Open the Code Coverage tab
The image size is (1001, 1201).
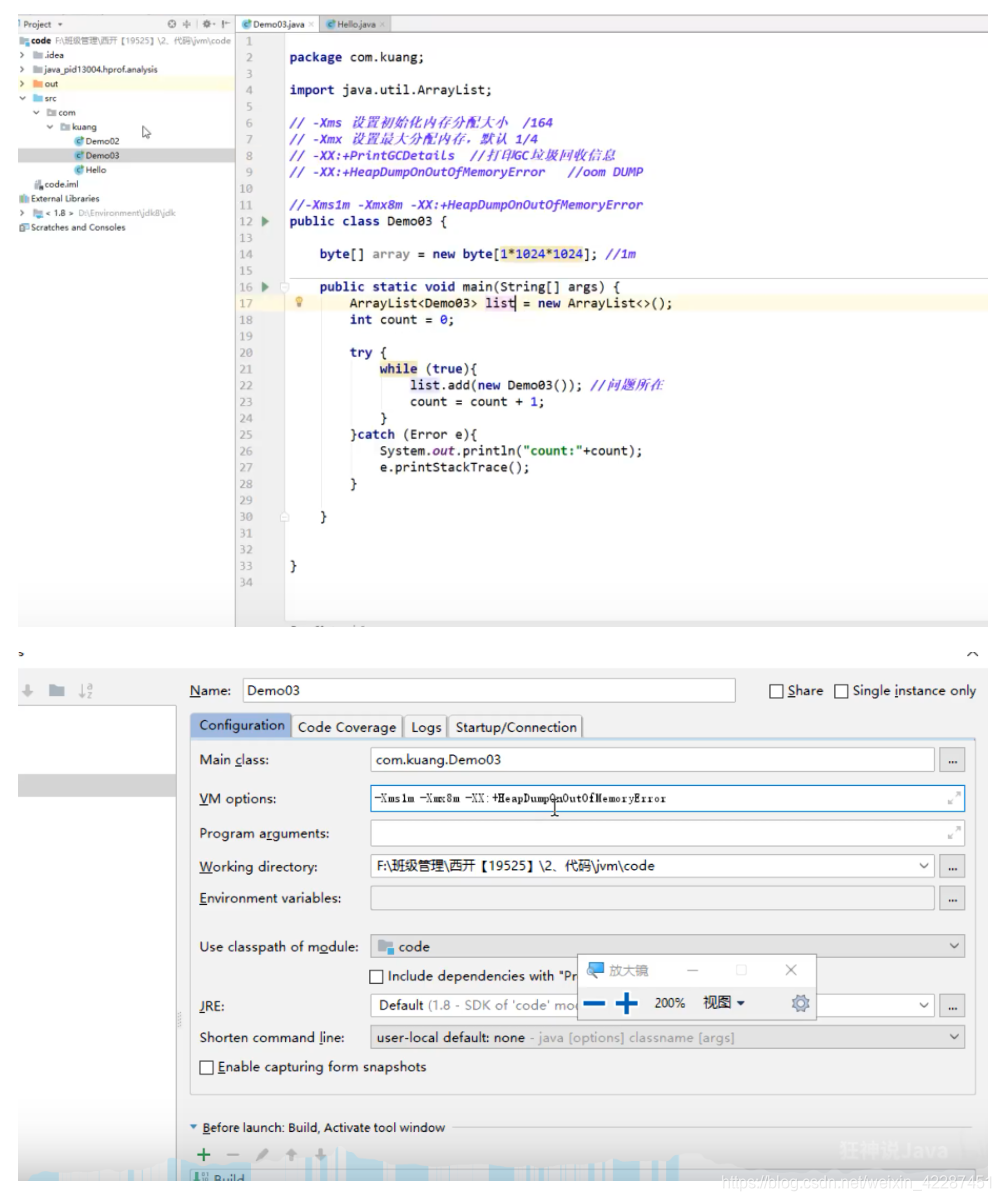point(347,727)
